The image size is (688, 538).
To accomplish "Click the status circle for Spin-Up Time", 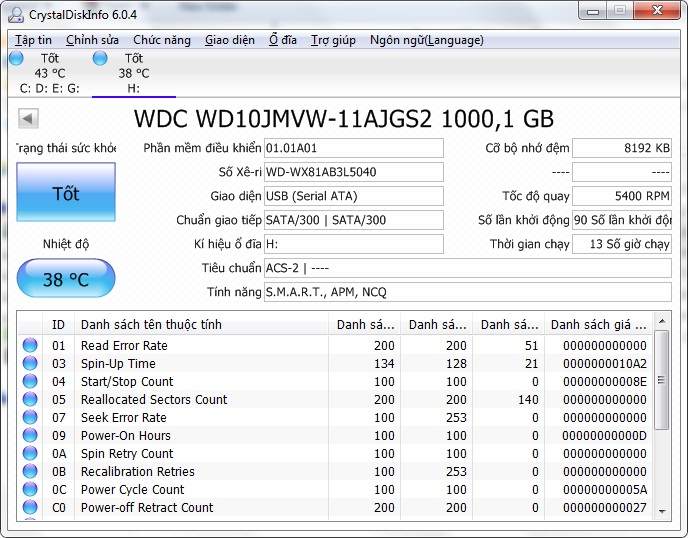I will [x=30, y=363].
